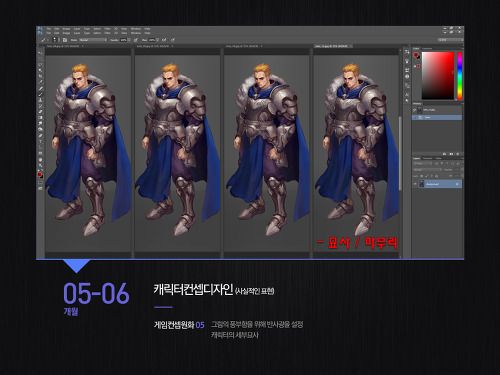Switch to the first document tab
Viewport: 500px width, 375px height.
(65, 46)
